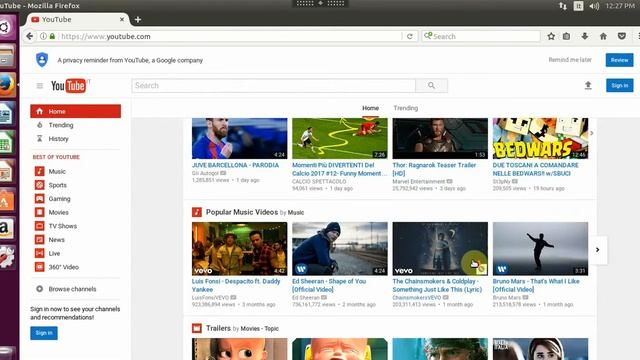Switch to the Home tab
The width and height of the screenshot is (640, 360).
coord(370,108)
